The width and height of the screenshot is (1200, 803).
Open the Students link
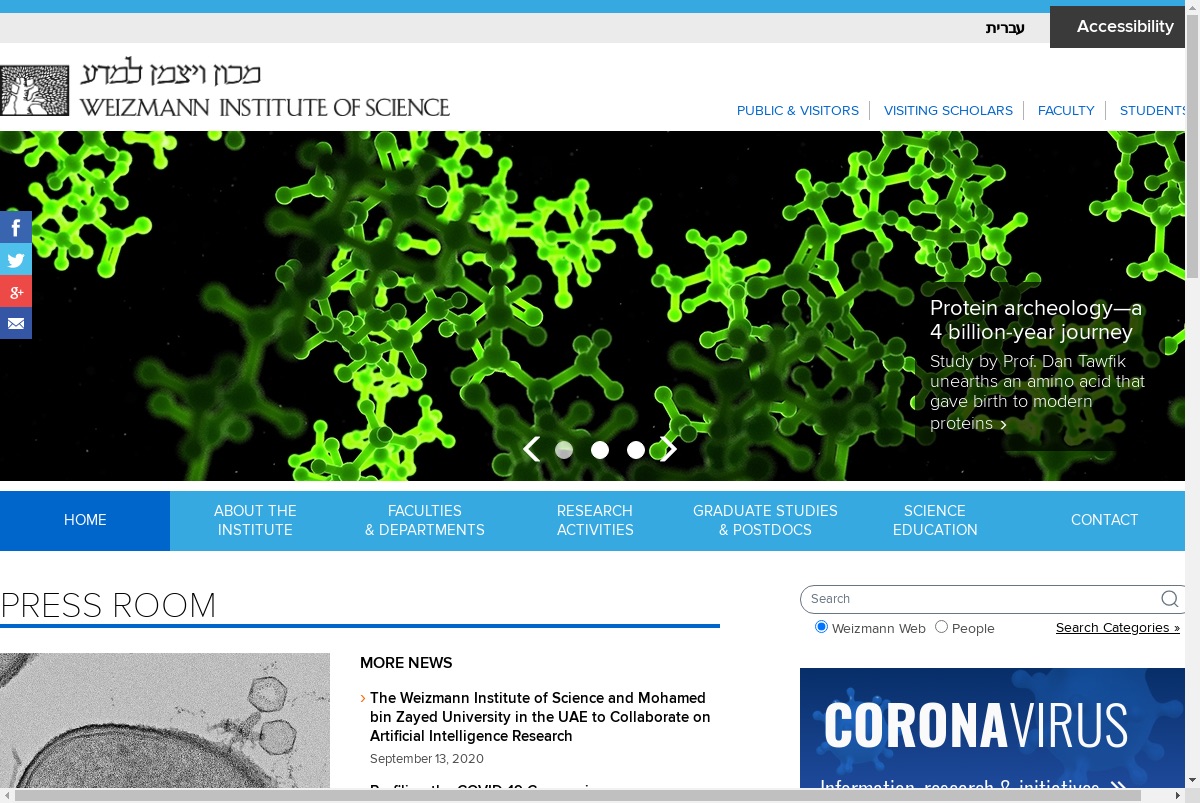pos(1153,111)
